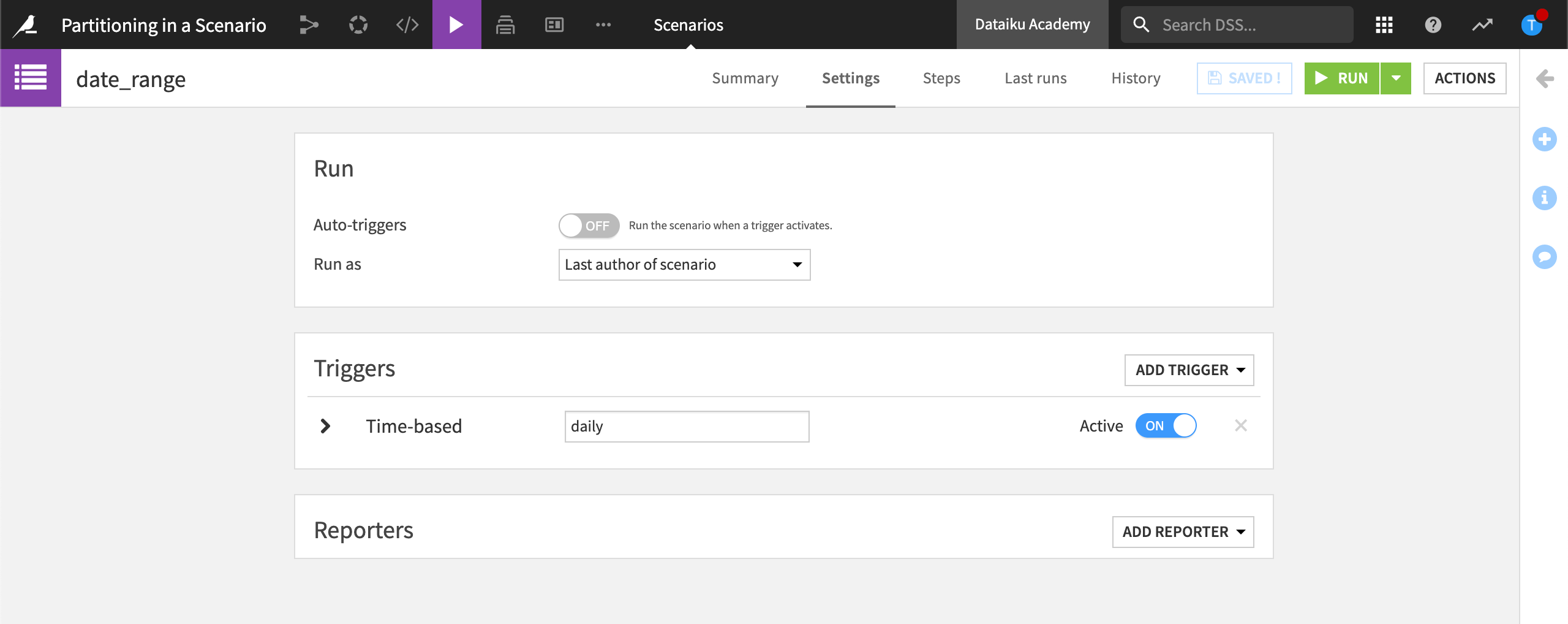
Task: Switch to the Last runs tab
Action: coord(1035,78)
